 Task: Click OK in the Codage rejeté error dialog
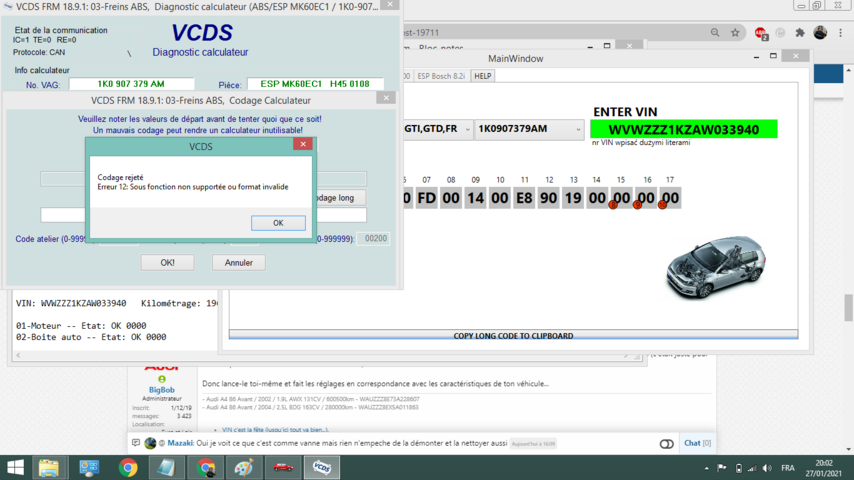[278, 223]
